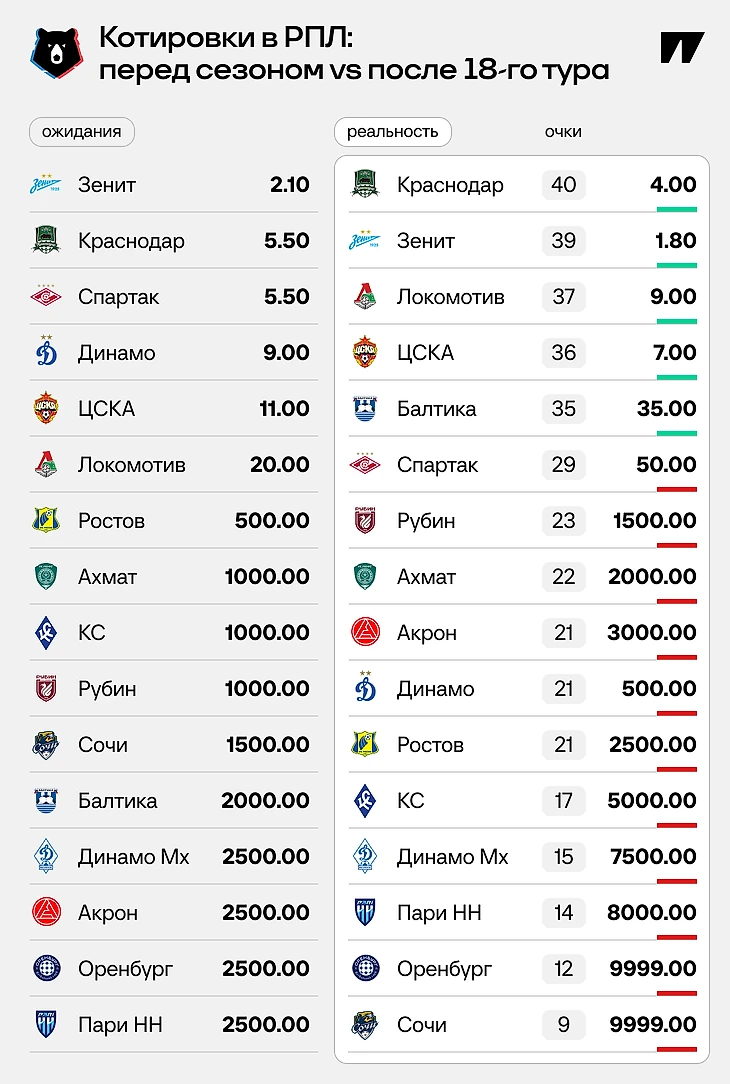
Task: Click red bar under Spartak's 50.00 odds
Action: 676,489
